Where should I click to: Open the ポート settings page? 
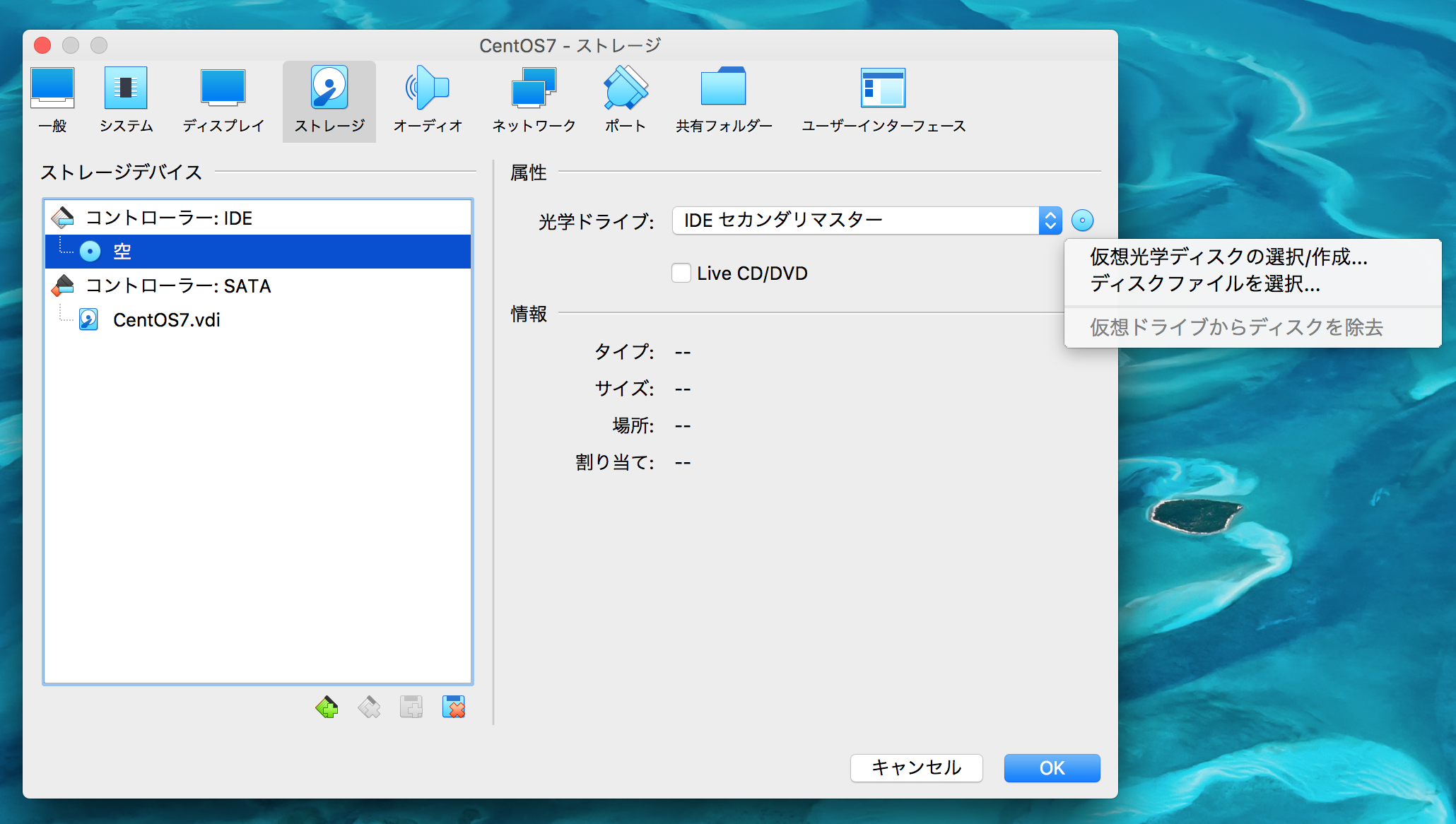click(x=624, y=99)
